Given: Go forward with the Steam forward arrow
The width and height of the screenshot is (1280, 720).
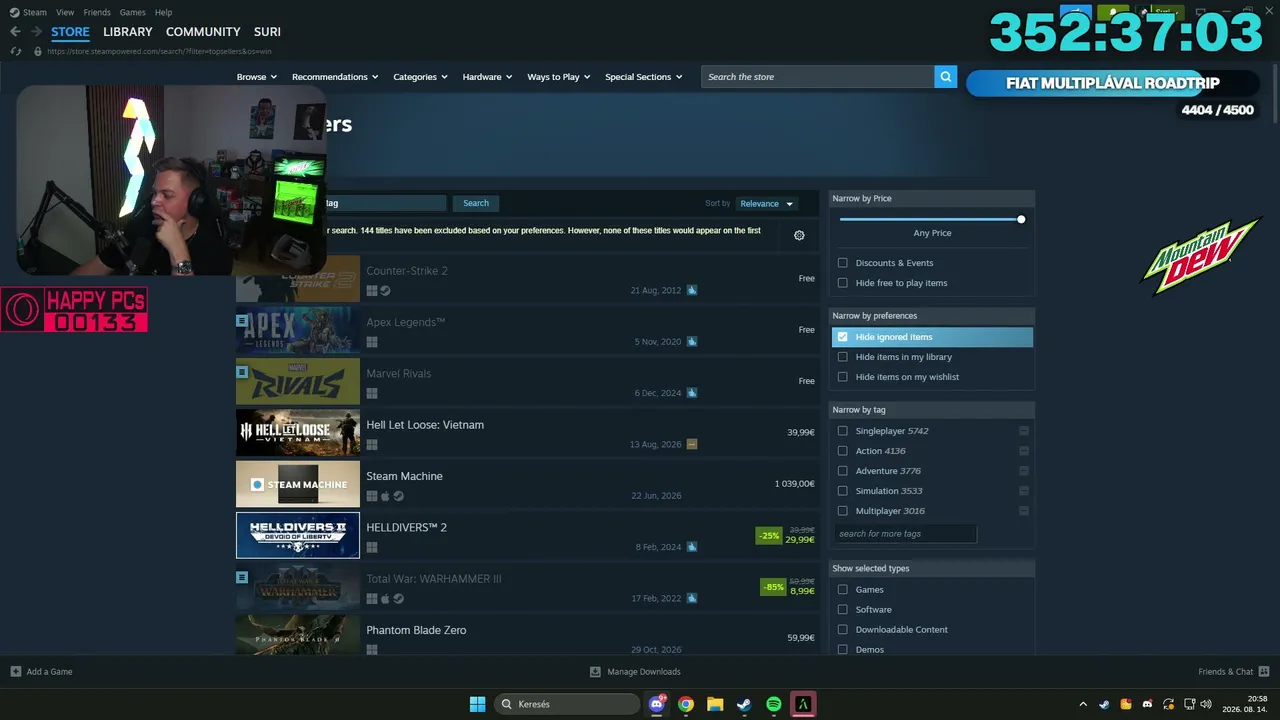Looking at the screenshot, I should [37, 32].
